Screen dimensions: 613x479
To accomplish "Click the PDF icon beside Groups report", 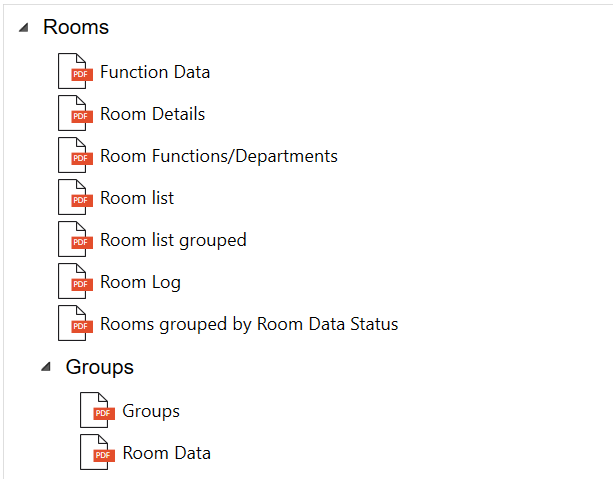I will point(97,412).
